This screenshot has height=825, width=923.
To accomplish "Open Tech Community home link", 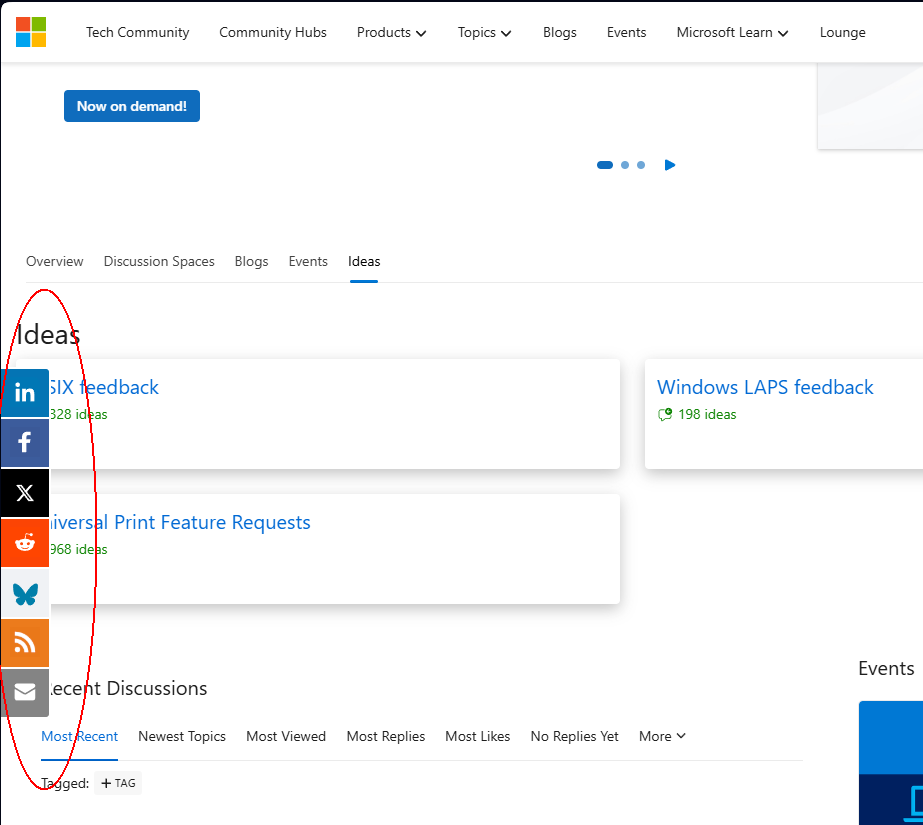I will (138, 32).
